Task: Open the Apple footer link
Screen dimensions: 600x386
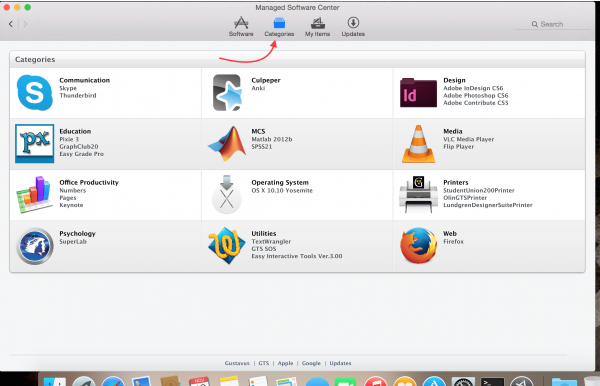Action: tap(285, 363)
